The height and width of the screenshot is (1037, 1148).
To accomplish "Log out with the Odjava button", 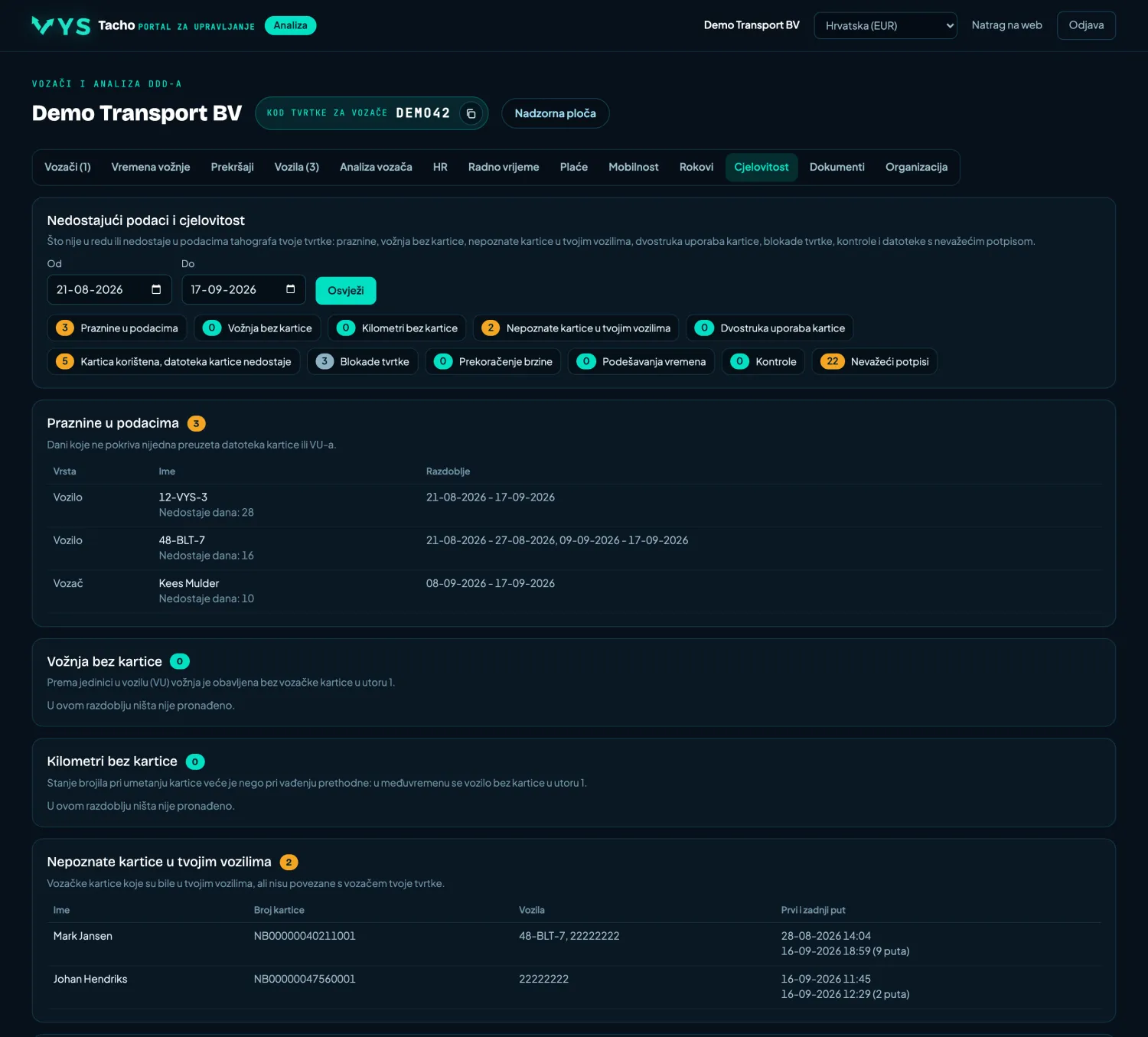I will click(1086, 25).
